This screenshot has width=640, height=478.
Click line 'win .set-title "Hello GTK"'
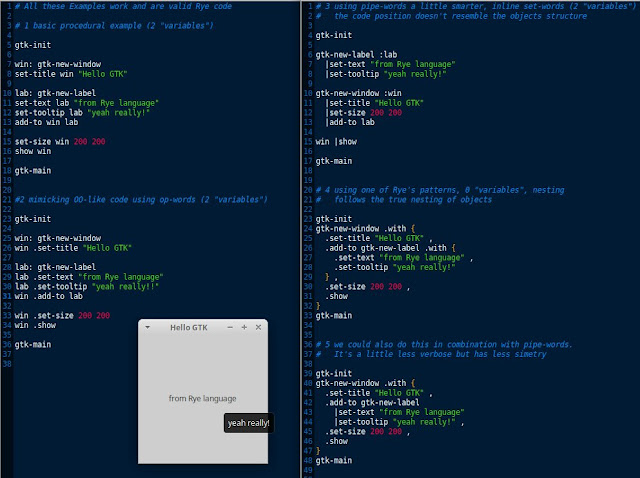coord(73,248)
